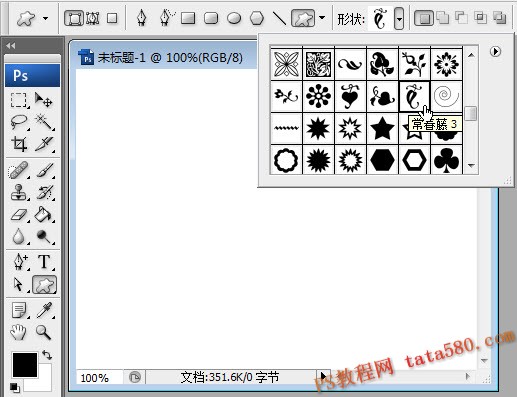Toggle the shape picker dropdown arrow
This screenshot has width=517, height=397.
[x=399, y=18]
